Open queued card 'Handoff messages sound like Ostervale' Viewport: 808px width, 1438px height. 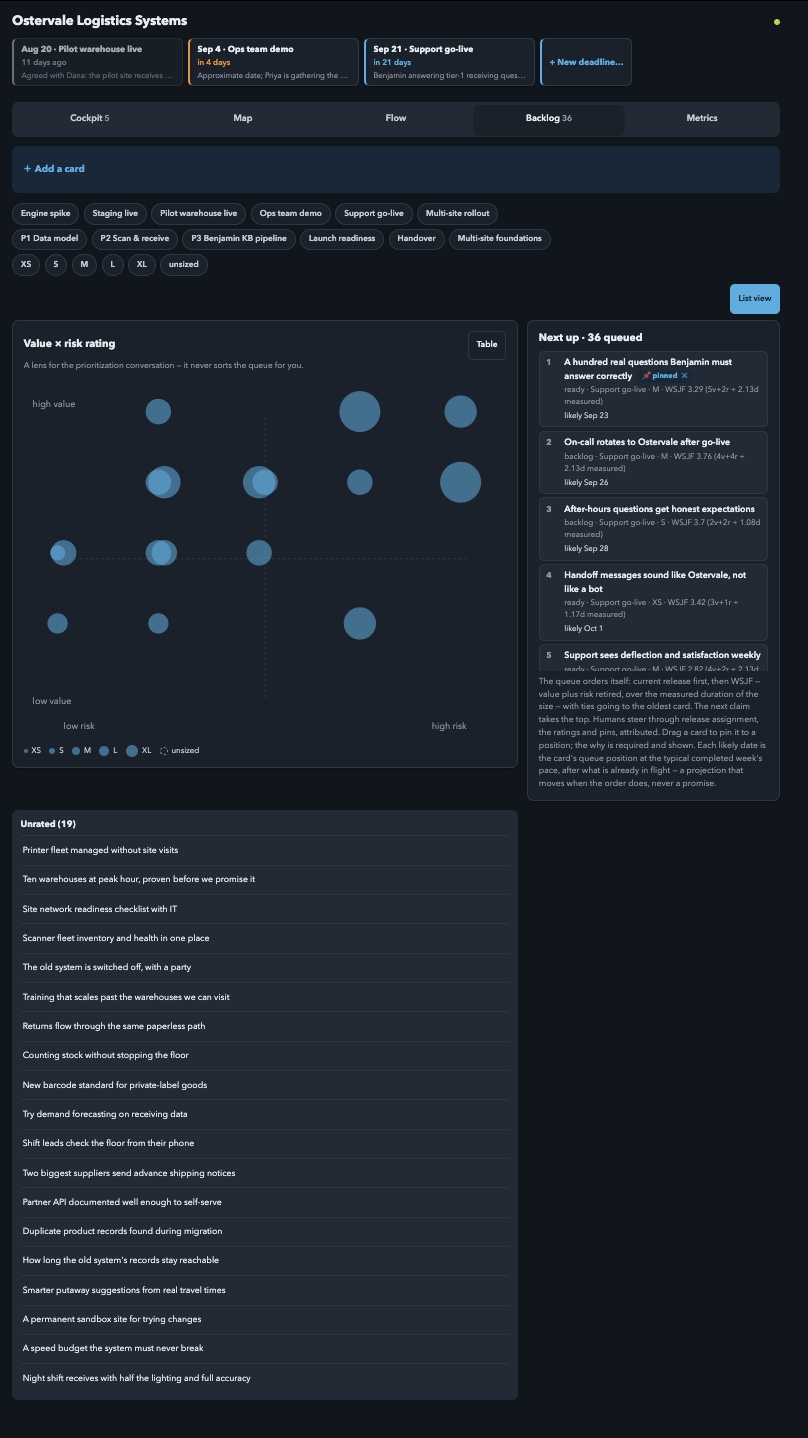pos(653,602)
